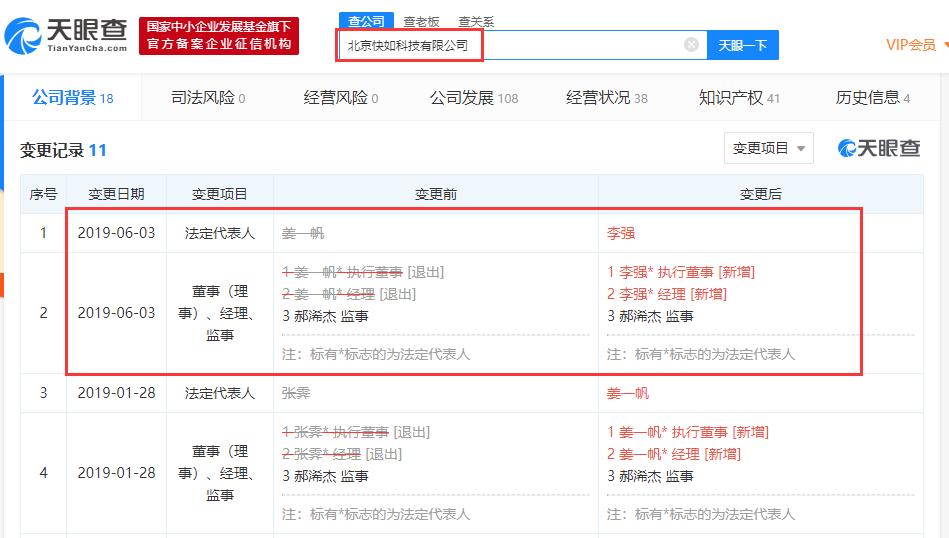Open the 经营状况 38 tab

(606, 97)
